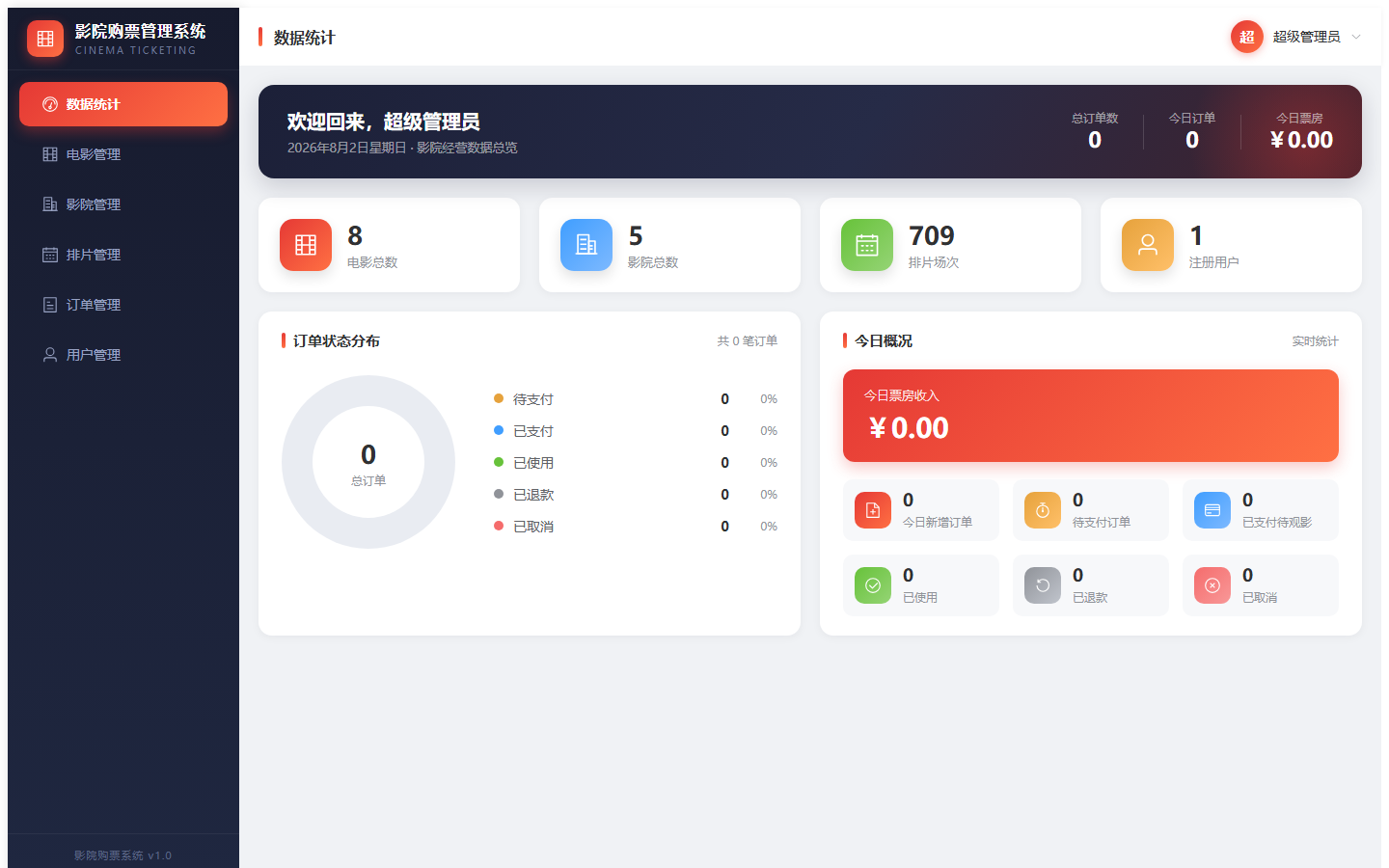Click the donut chart center 总订单
This screenshot has height=868, width=1389.
(x=368, y=463)
